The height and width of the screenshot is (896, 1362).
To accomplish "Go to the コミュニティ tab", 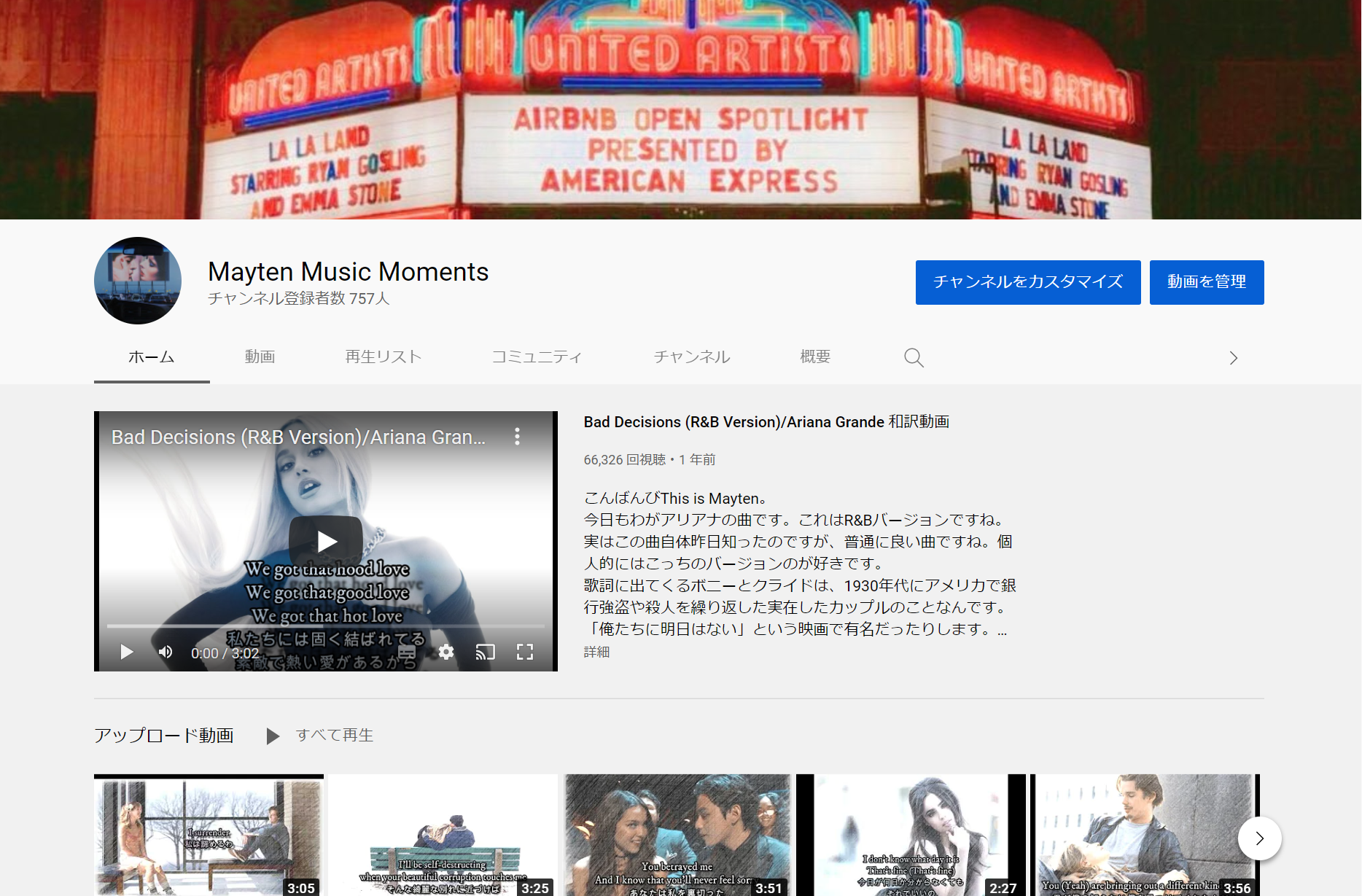I will [x=537, y=357].
